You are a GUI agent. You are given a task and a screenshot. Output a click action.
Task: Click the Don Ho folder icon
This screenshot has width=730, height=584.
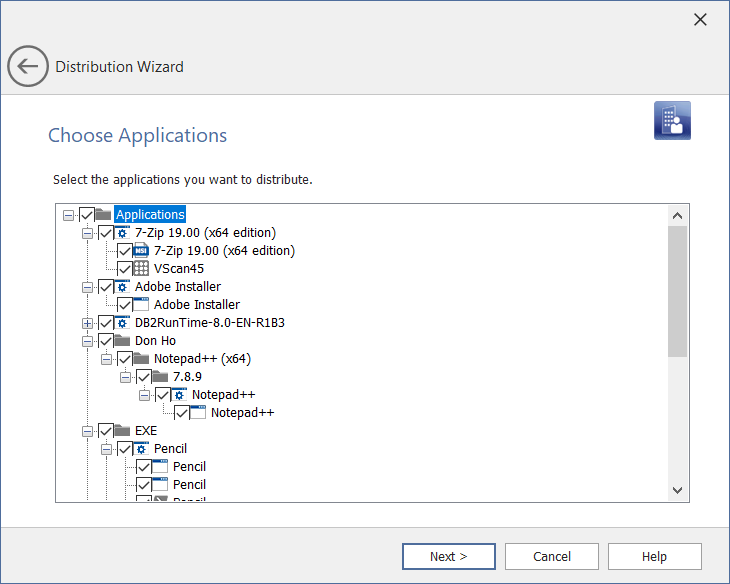(123, 341)
